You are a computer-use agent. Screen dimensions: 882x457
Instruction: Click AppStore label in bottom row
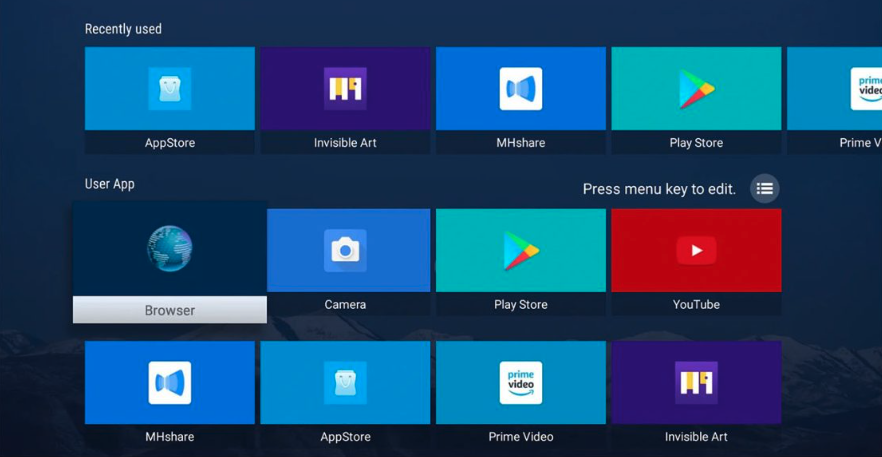(x=345, y=437)
